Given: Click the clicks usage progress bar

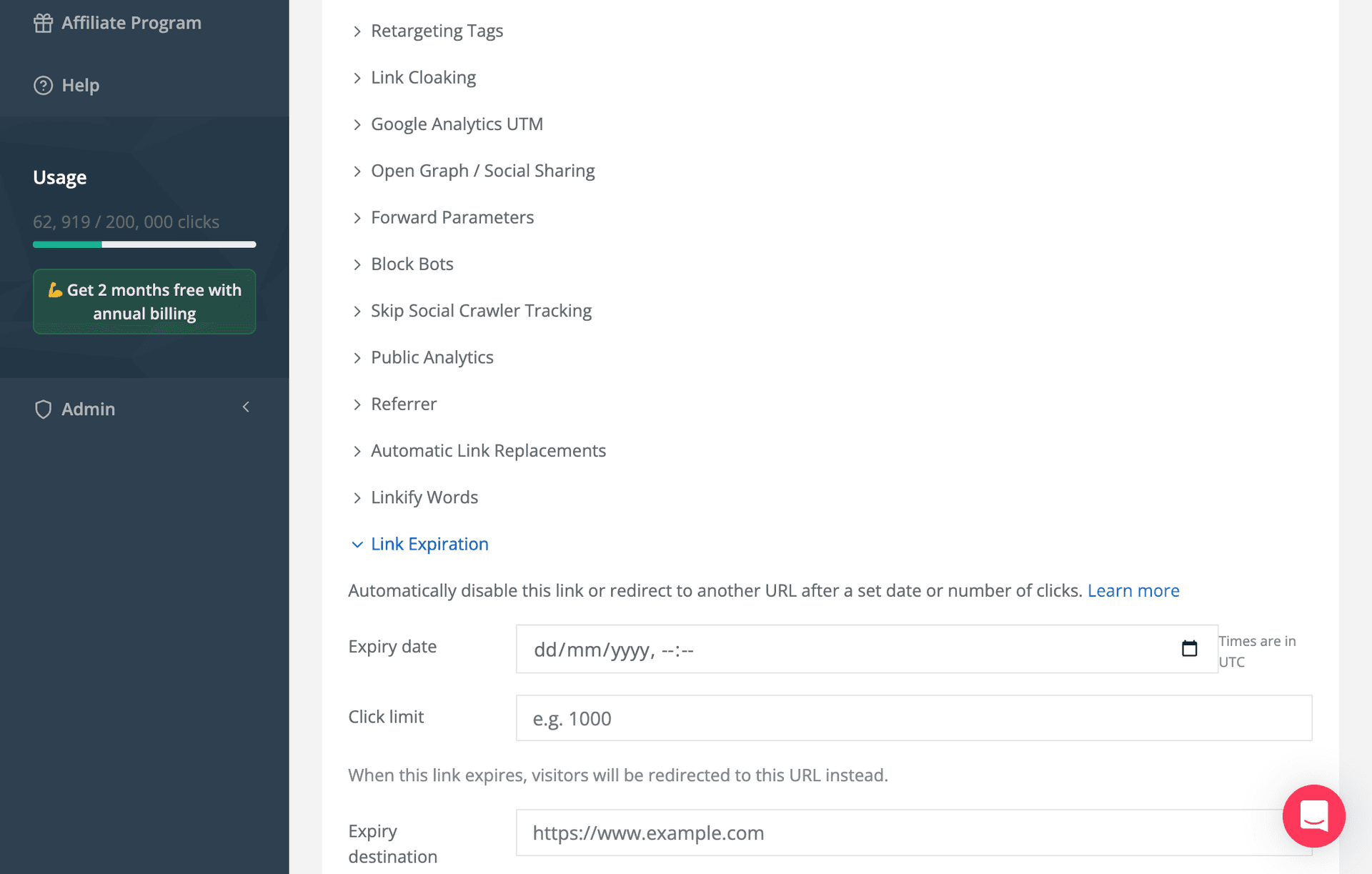Looking at the screenshot, I should (144, 244).
